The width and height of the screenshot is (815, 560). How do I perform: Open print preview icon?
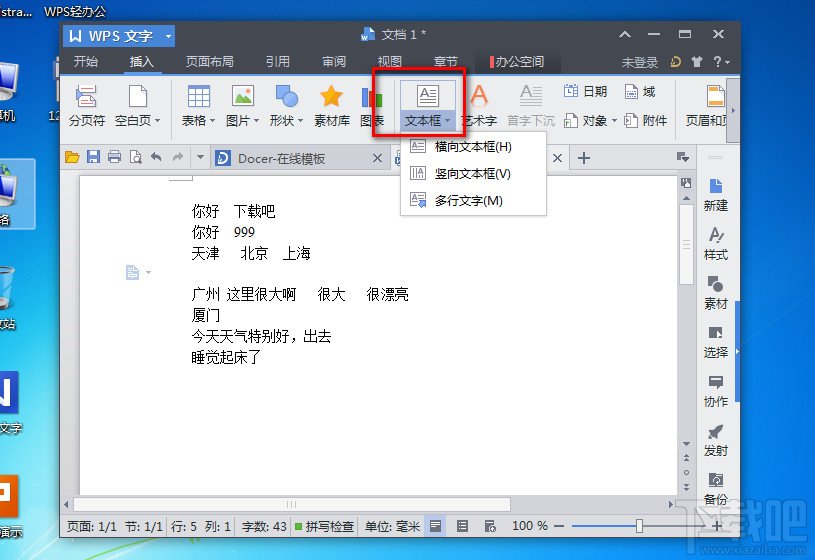136,157
